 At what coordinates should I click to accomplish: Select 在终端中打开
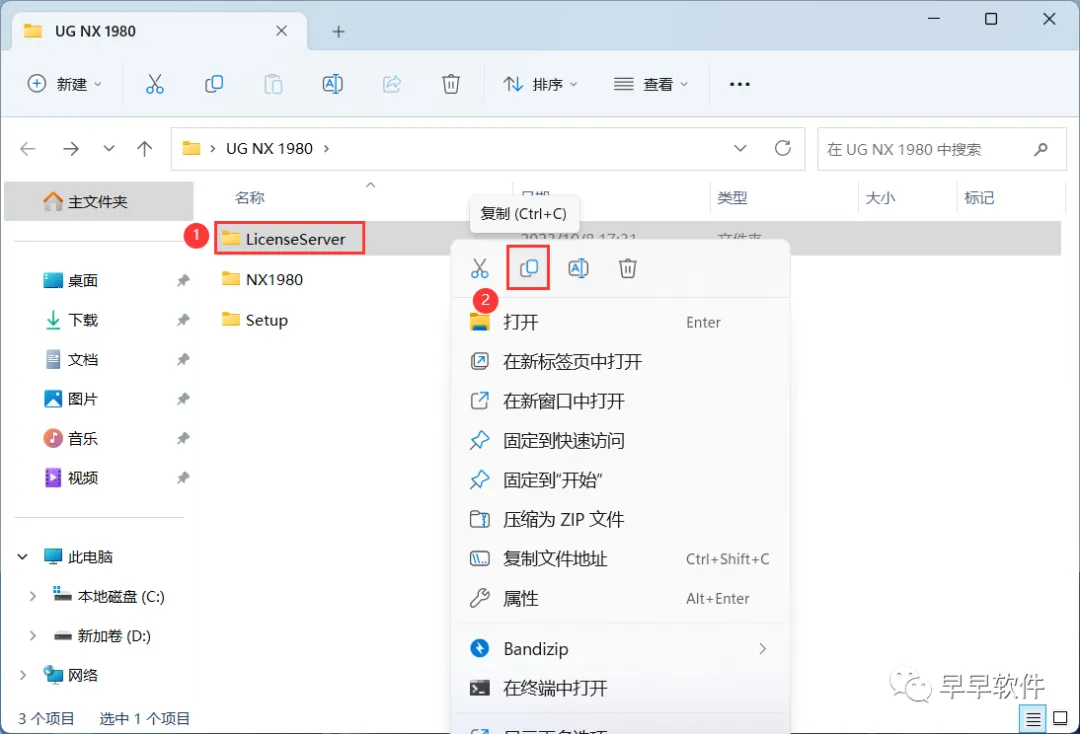point(620,688)
